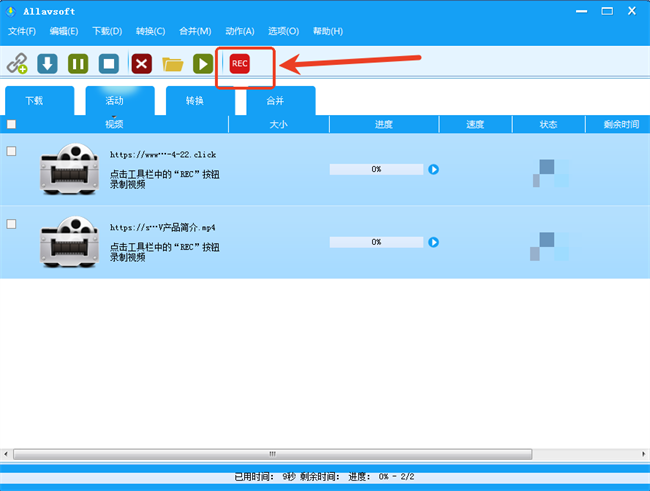Click the green play icon in toolbar
Screen dimensions: 650x491
203,64
